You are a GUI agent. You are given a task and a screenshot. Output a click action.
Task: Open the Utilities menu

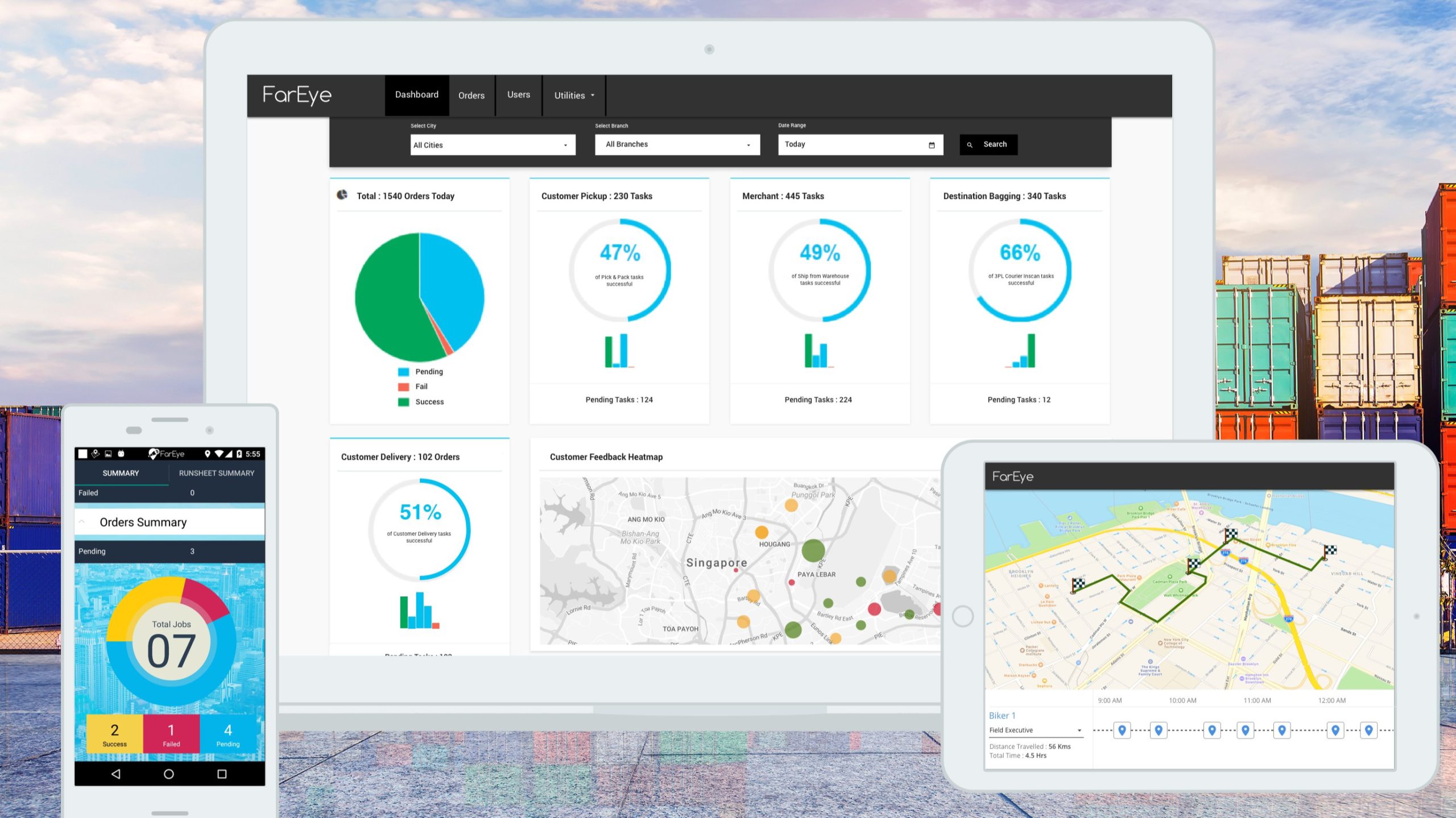574,95
